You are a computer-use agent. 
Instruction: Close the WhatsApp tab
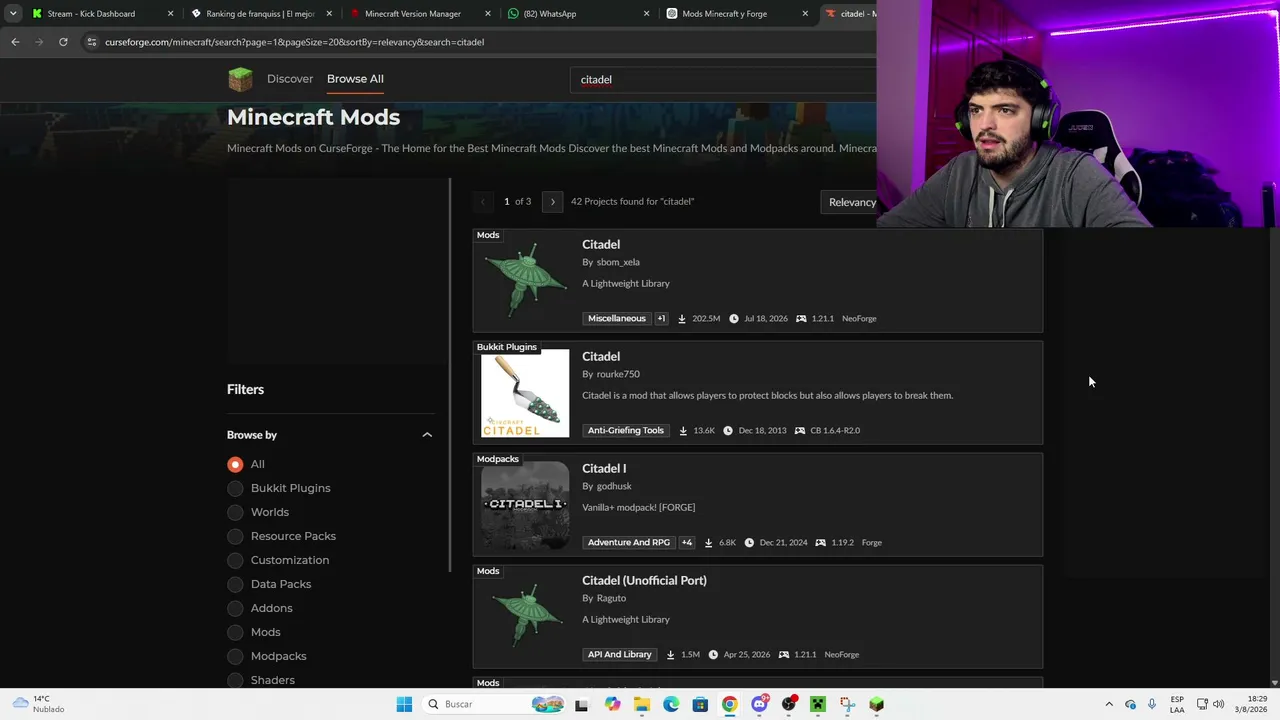coord(646,14)
